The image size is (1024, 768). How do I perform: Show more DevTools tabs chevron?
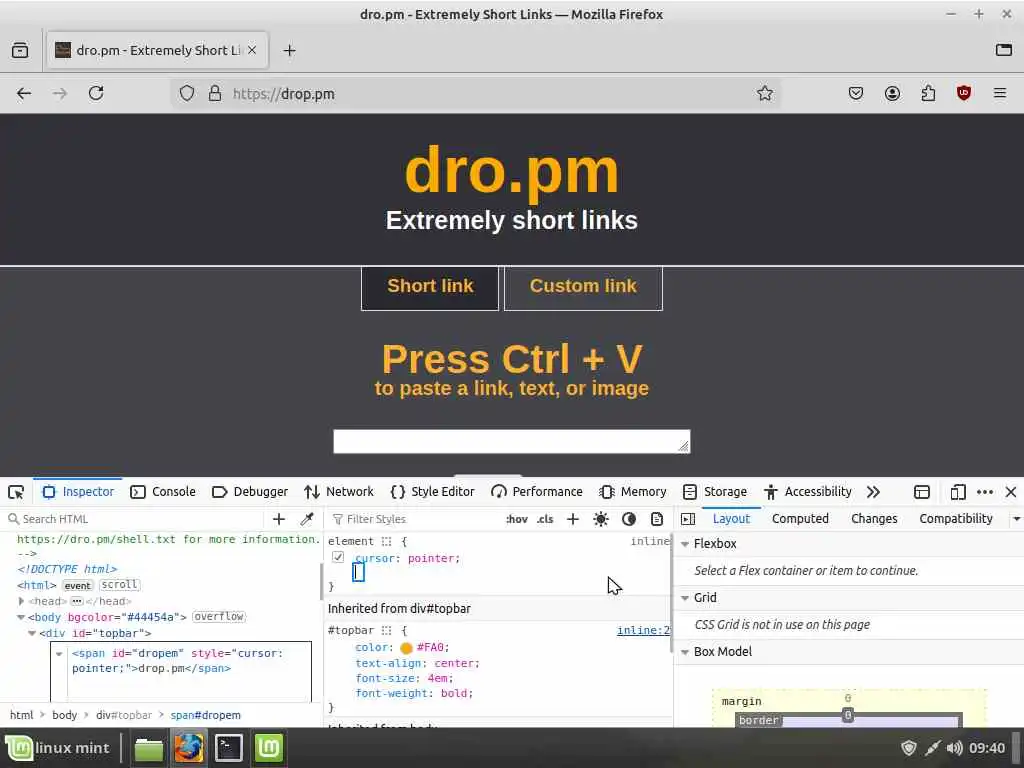tap(873, 492)
